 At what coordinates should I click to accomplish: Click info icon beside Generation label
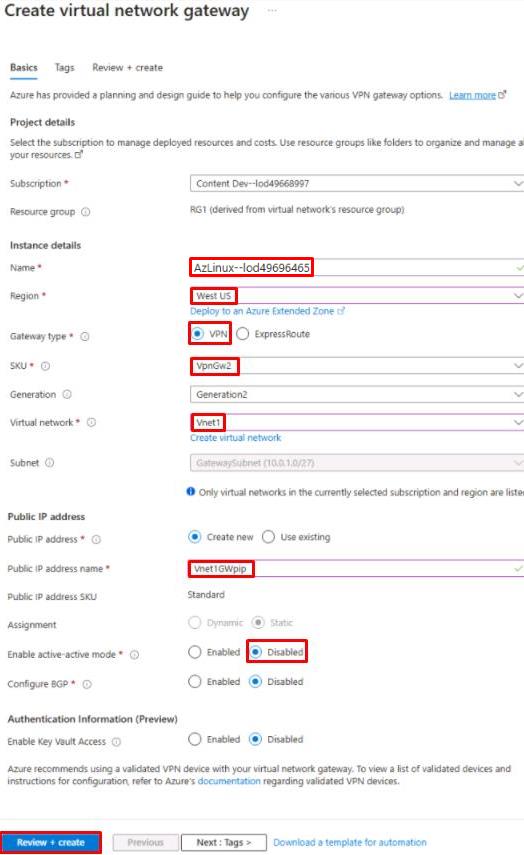click(x=67, y=395)
